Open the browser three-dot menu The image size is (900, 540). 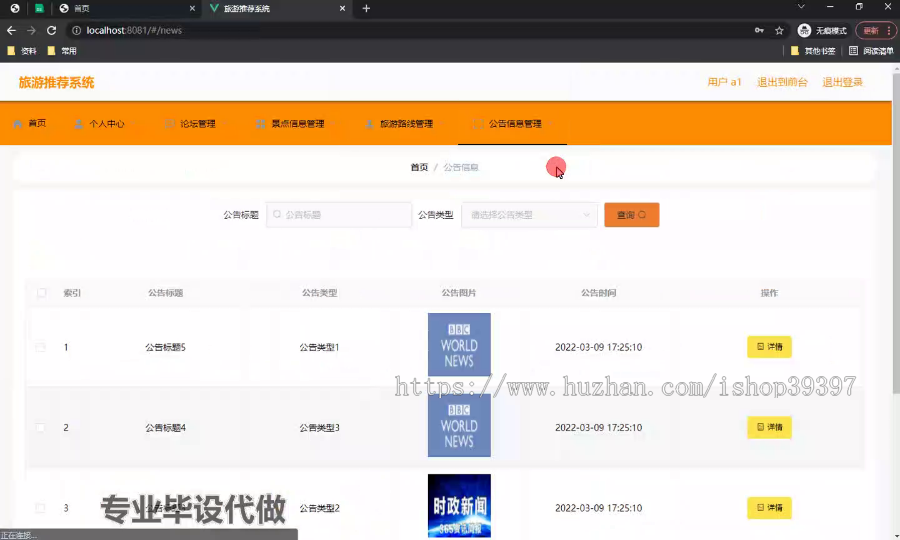tap(889, 30)
